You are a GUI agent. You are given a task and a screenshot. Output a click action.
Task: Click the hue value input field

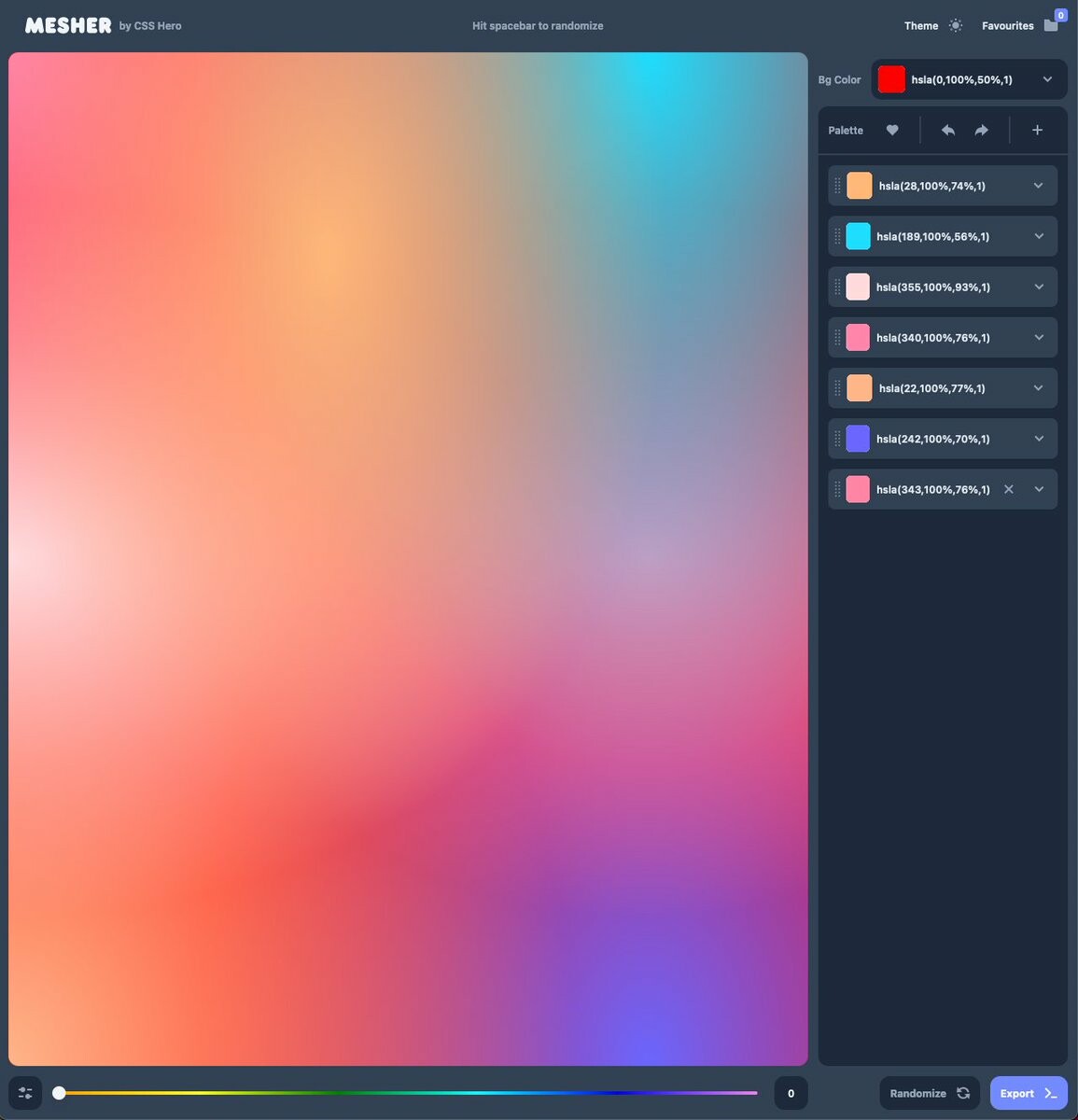[791, 1093]
